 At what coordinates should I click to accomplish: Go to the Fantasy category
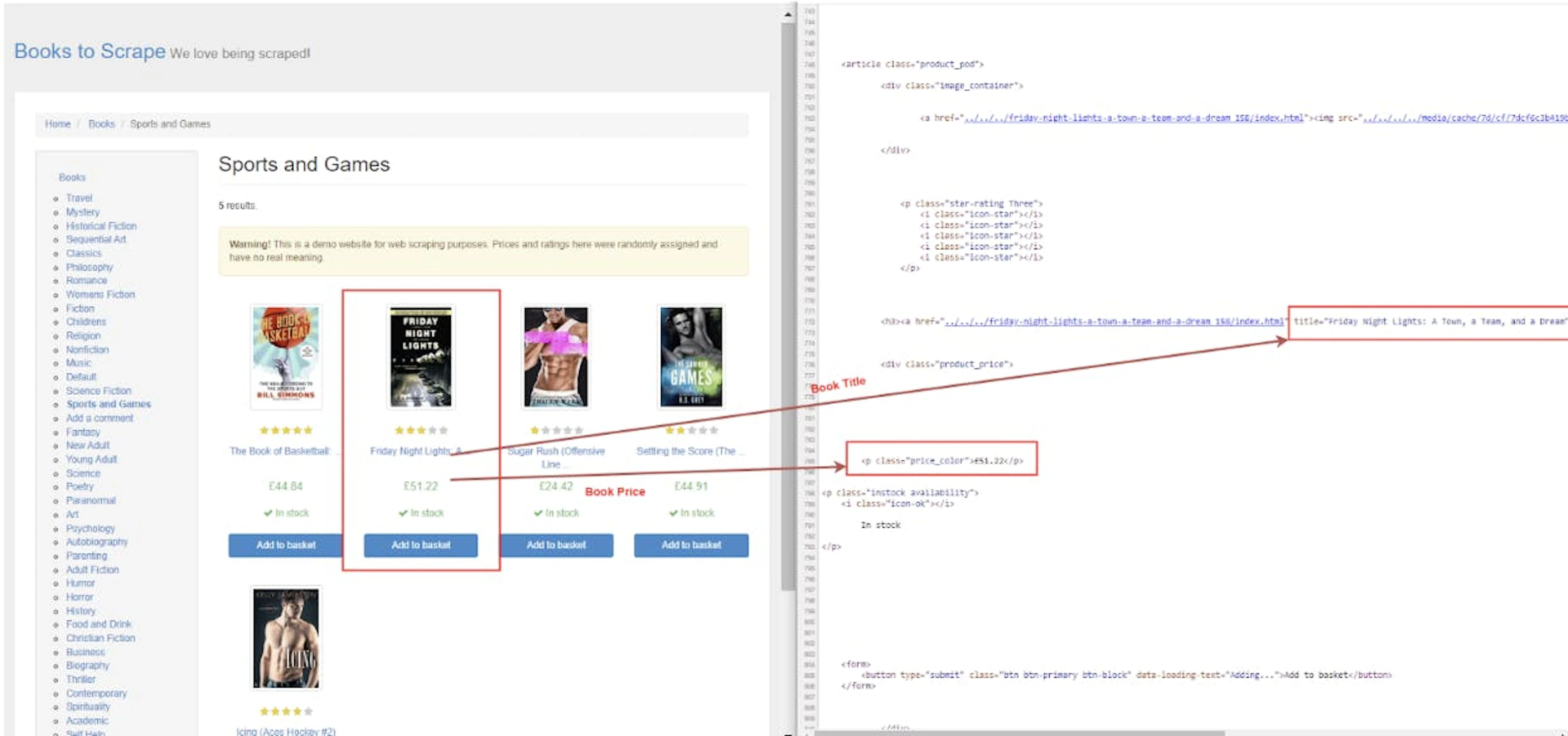click(x=83, y=433)
